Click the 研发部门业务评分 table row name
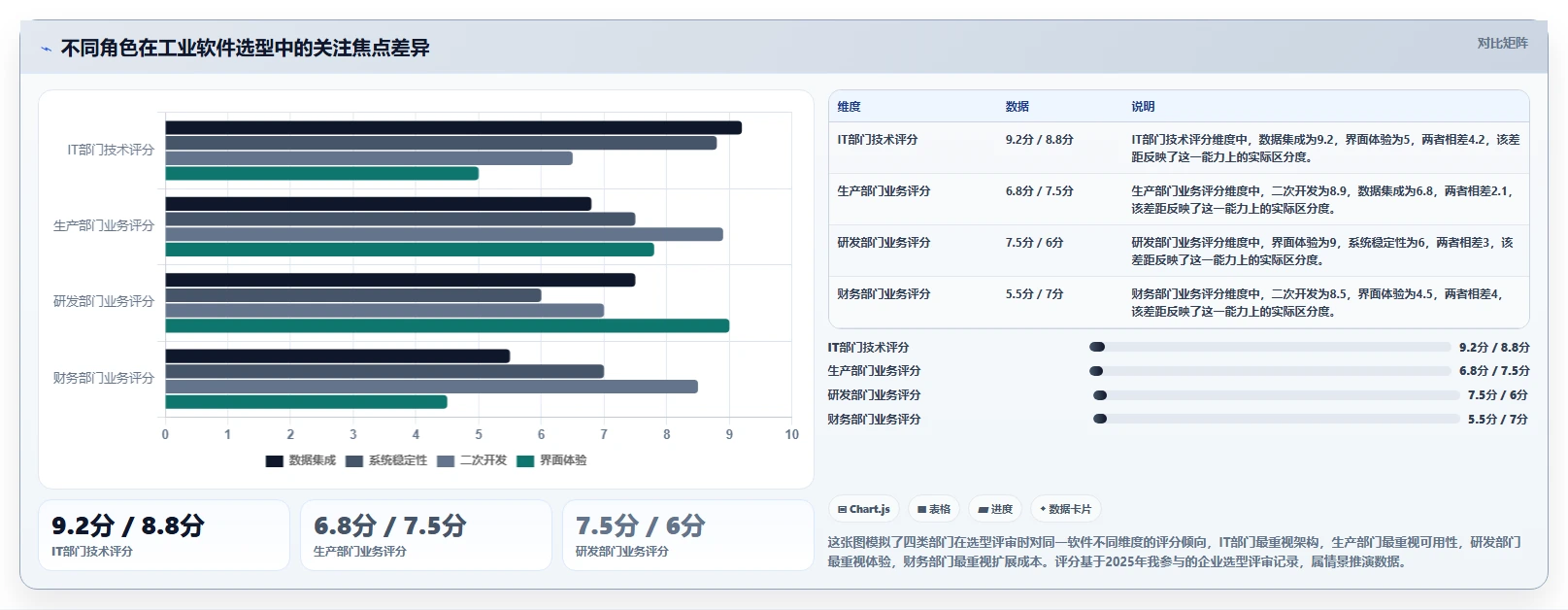 pyautogui.click(x=884, y=243)
